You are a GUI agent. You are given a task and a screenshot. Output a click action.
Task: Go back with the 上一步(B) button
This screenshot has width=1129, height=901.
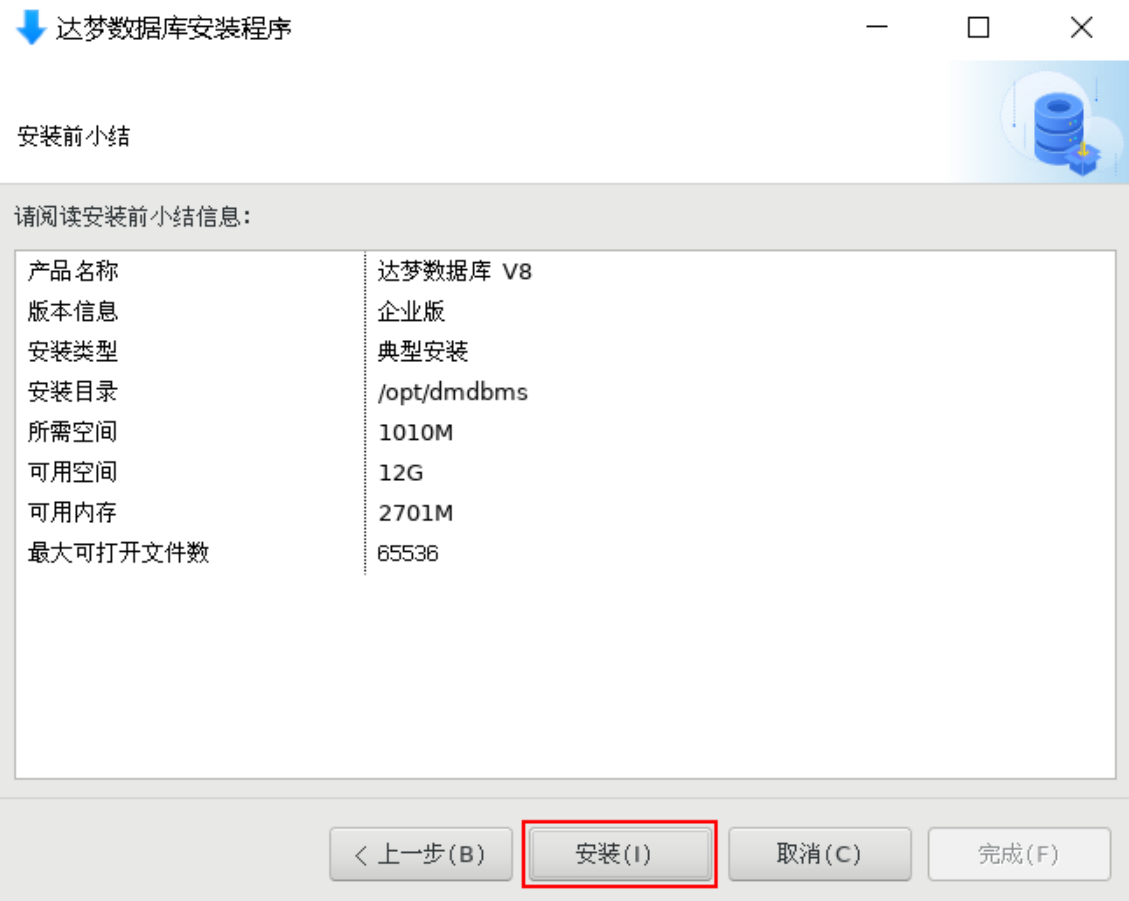[420, 854]
